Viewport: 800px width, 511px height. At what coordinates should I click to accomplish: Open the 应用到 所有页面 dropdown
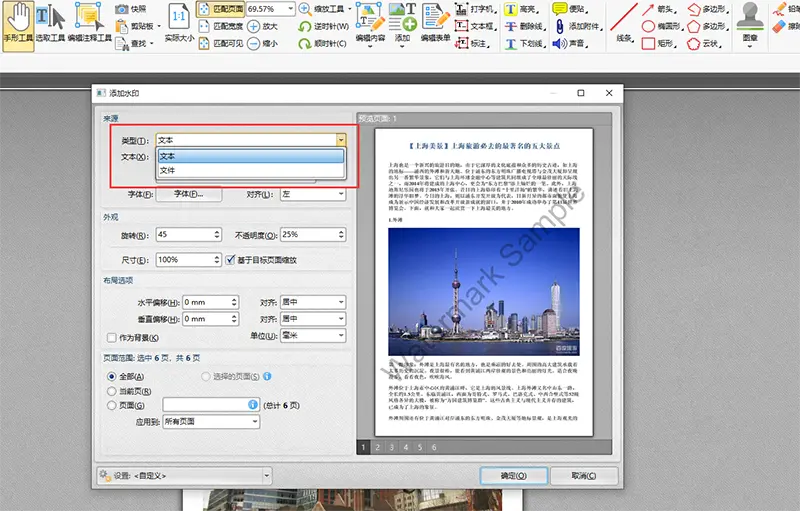click(211, 421)
